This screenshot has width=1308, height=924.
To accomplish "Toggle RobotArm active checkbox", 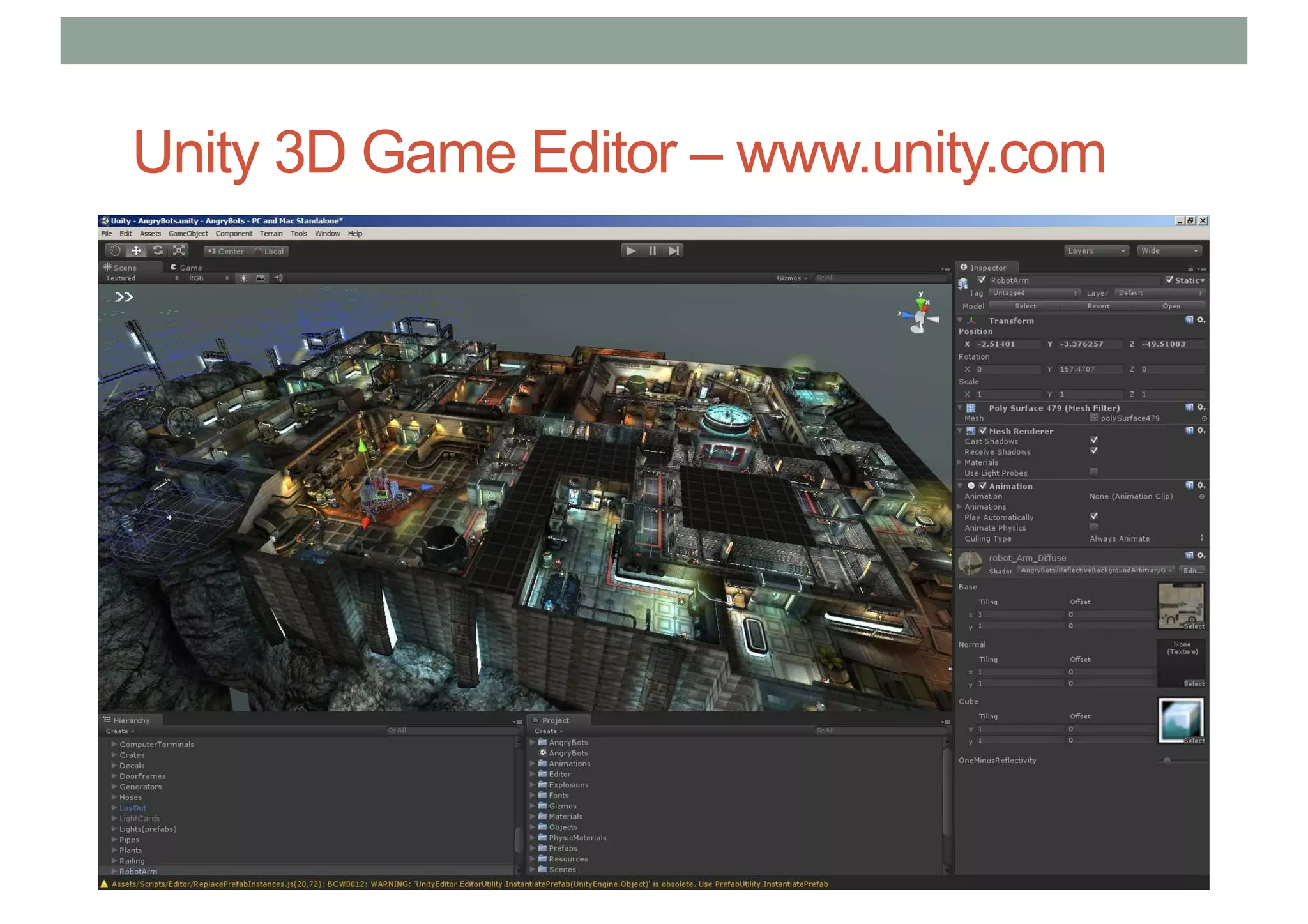I will pyautogui.click(x=982, y=280).
